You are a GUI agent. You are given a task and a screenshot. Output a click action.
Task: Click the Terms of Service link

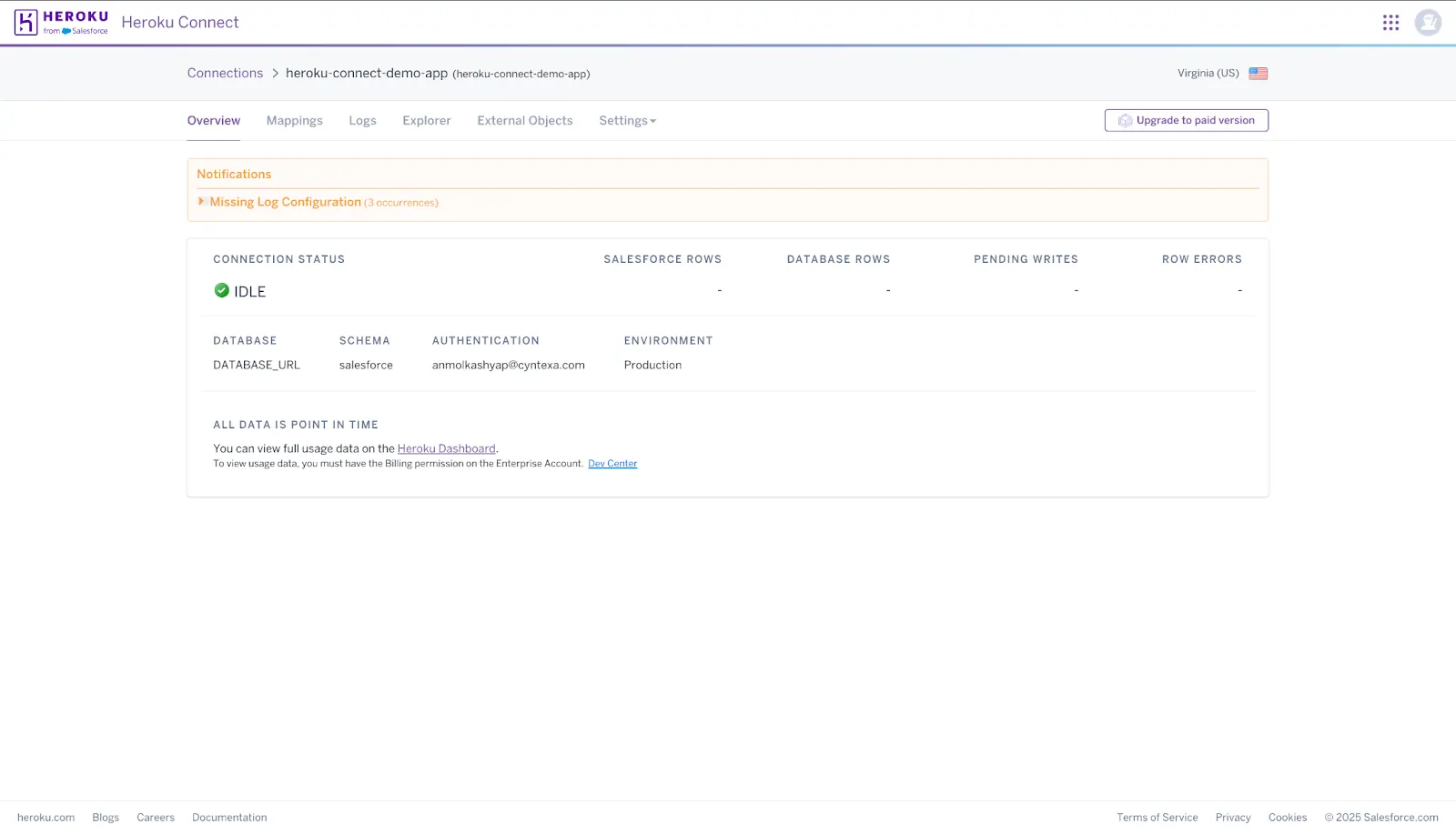pos(1158,817)
